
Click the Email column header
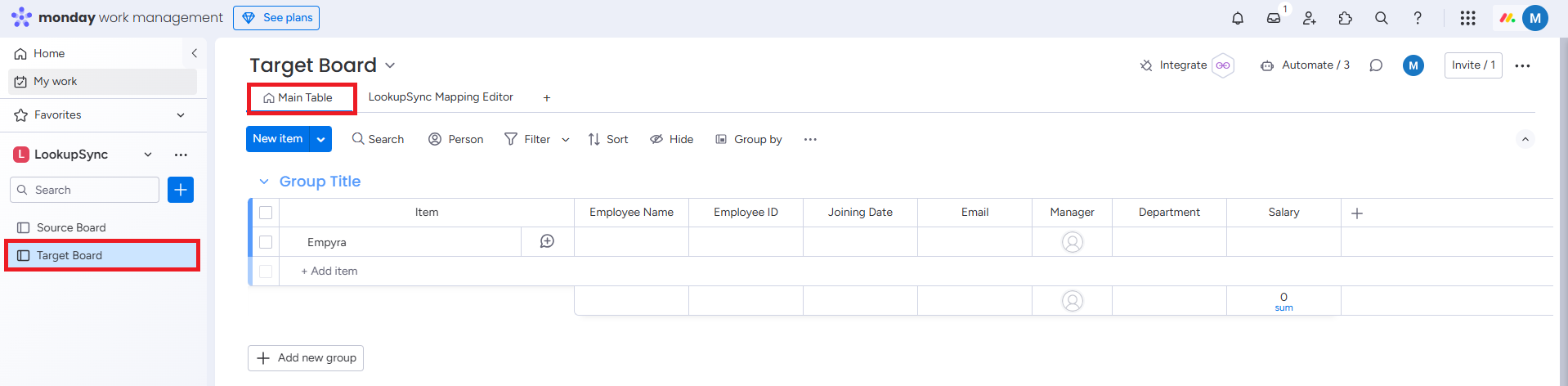coord(974,213)
